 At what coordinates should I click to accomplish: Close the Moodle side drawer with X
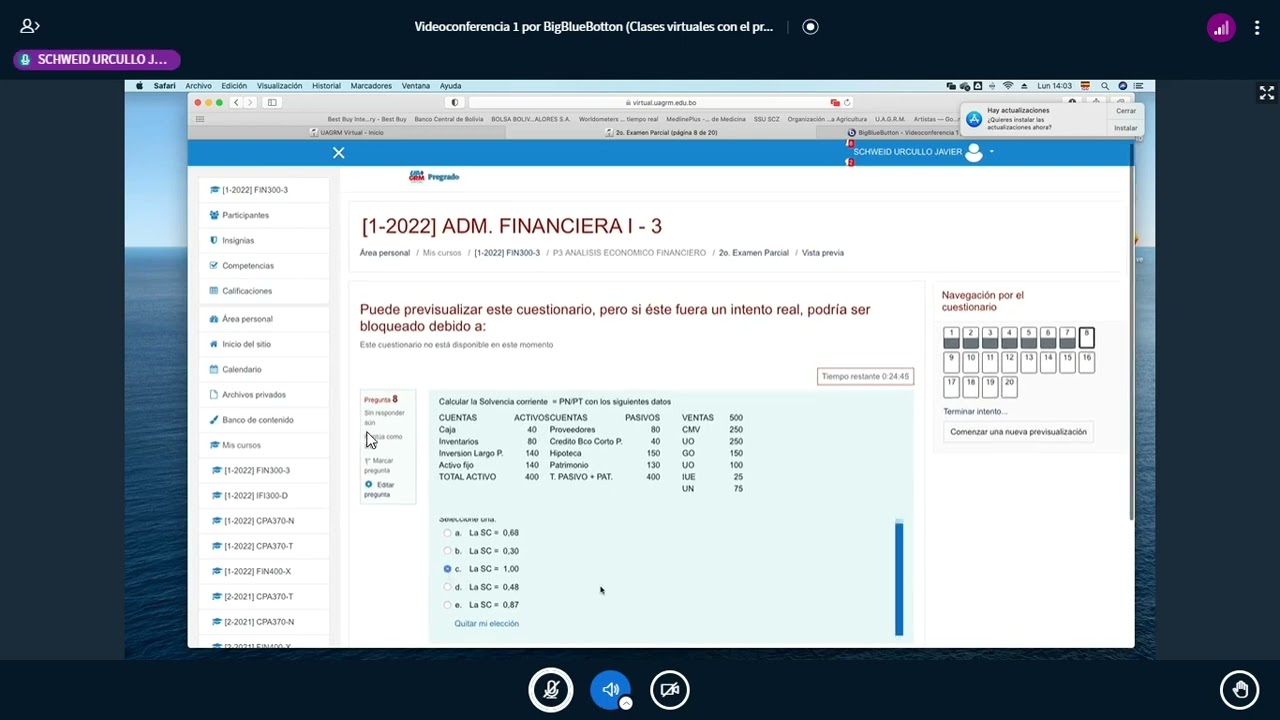coord(338,153)
